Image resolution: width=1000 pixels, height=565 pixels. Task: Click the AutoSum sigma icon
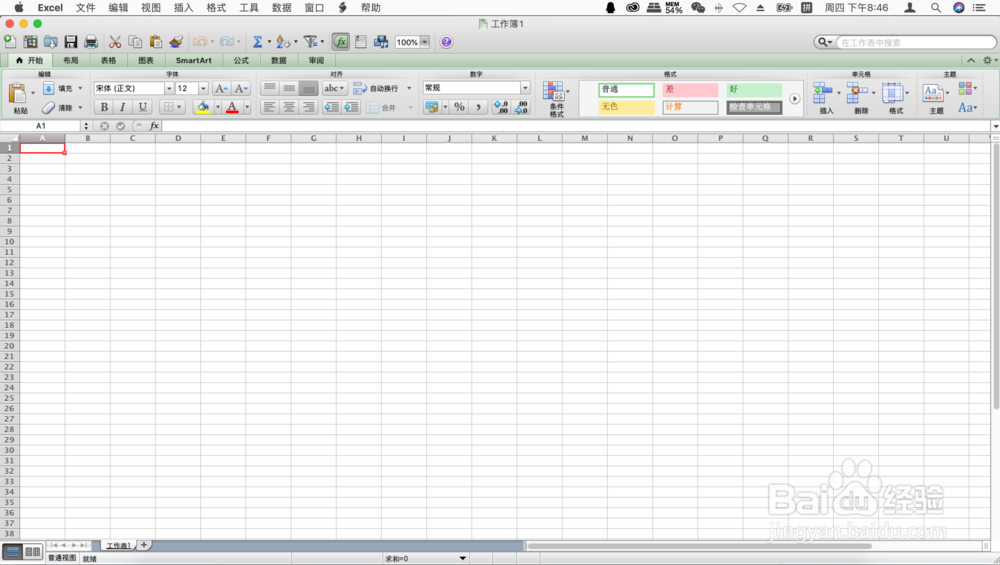pos(258,41)
